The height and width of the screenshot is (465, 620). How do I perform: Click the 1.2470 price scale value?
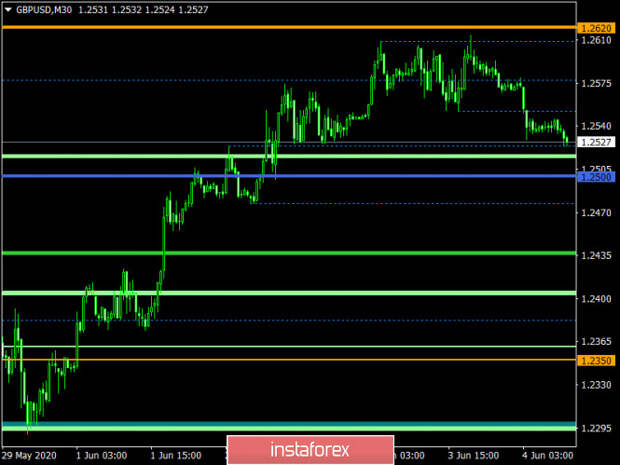[596, 213]
